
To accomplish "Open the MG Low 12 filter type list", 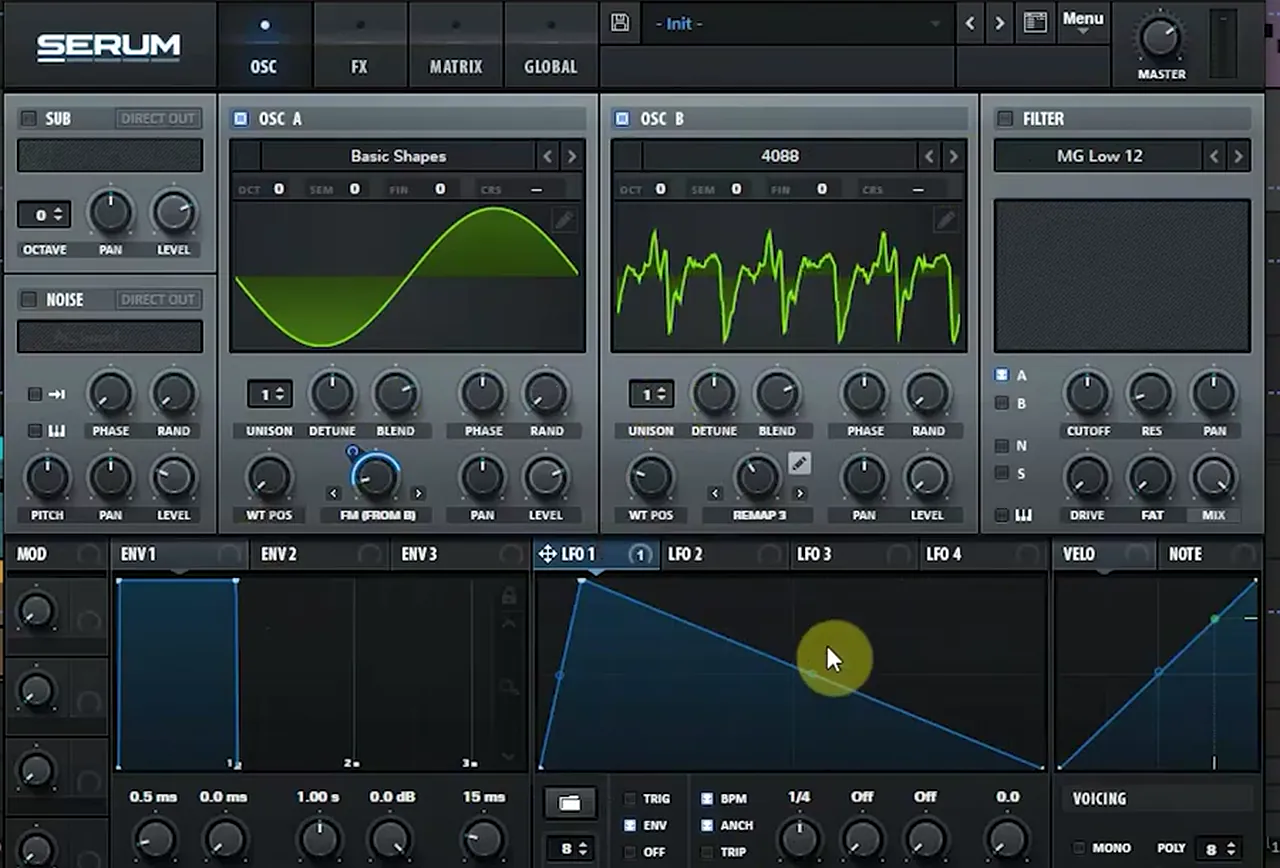I will 1099,156.
